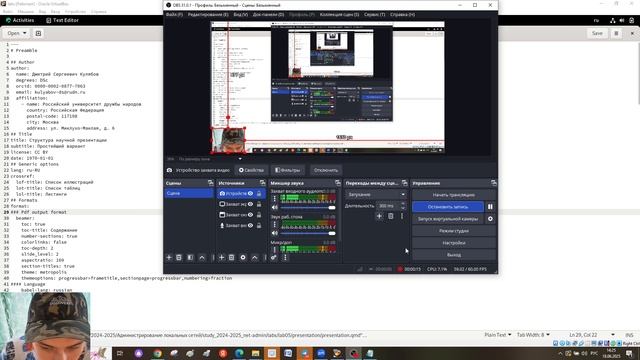Open the Edit menu in OBS
640x360 pixels.
click(x=208, y=14)
